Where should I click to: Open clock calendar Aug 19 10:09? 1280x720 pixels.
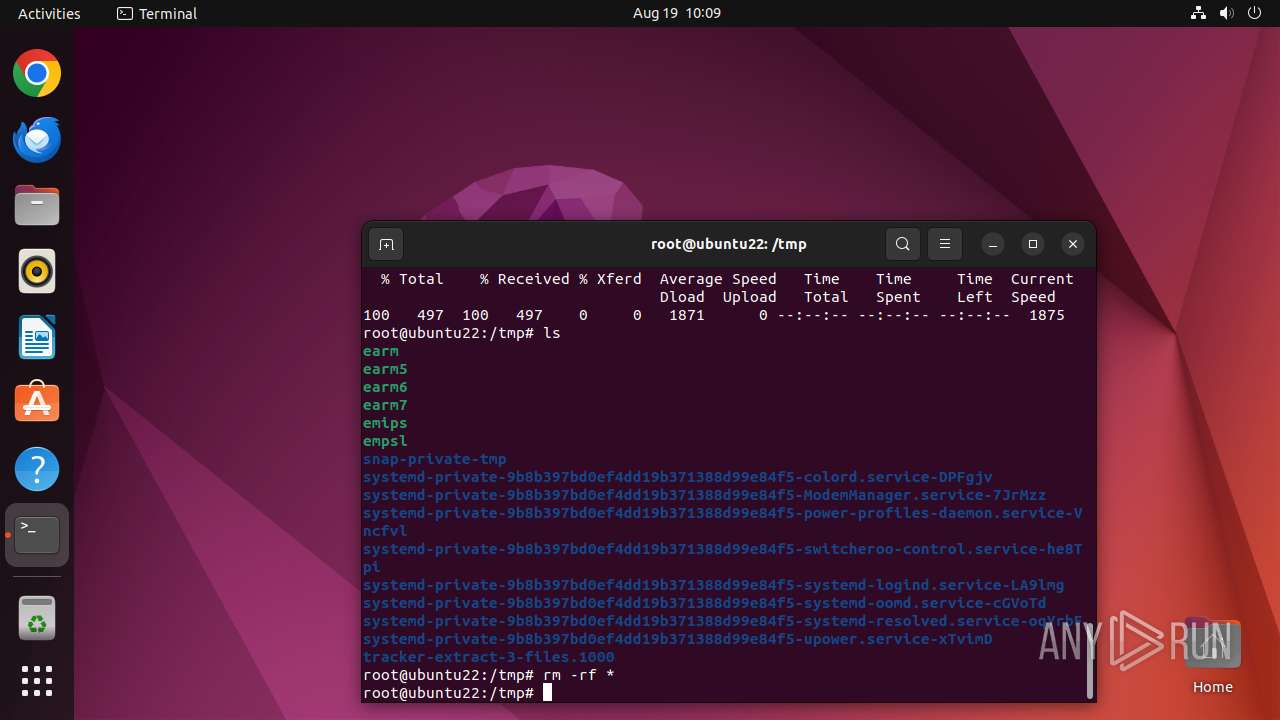[677, 14]
